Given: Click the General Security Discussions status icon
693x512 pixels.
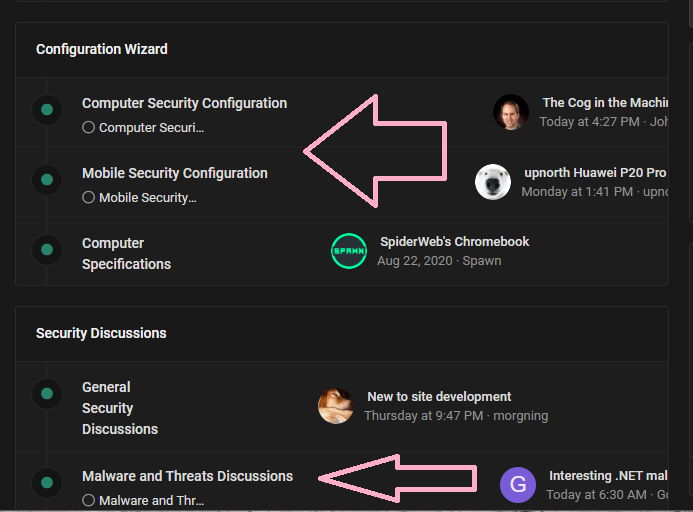Looking at the screenshot, I should (46, 394).
